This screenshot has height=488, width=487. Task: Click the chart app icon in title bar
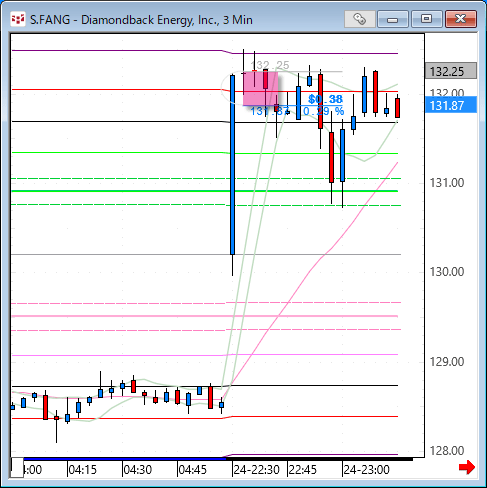point(17,19)
